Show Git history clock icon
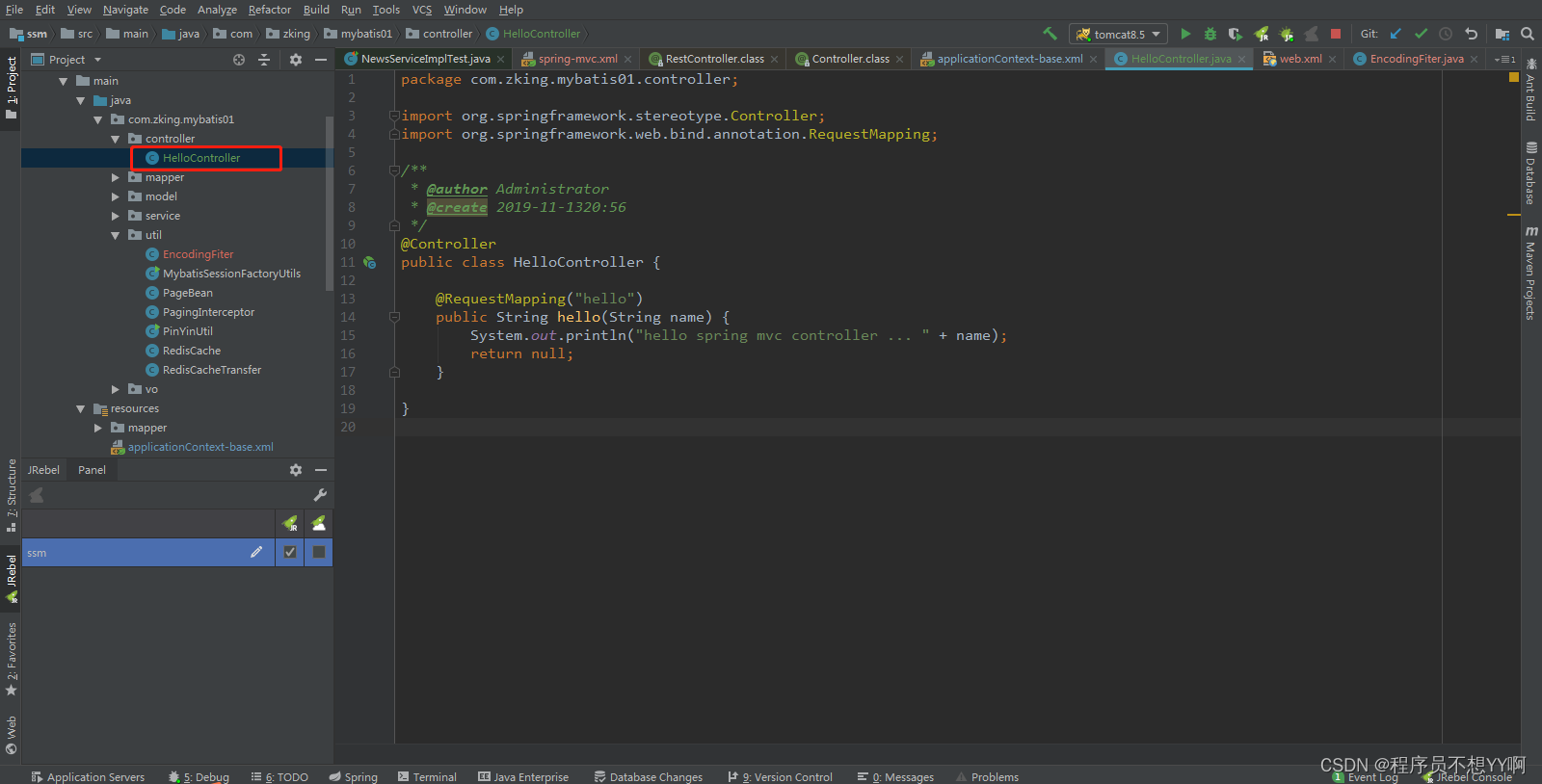1542x784 pixels. point(1446,34)
